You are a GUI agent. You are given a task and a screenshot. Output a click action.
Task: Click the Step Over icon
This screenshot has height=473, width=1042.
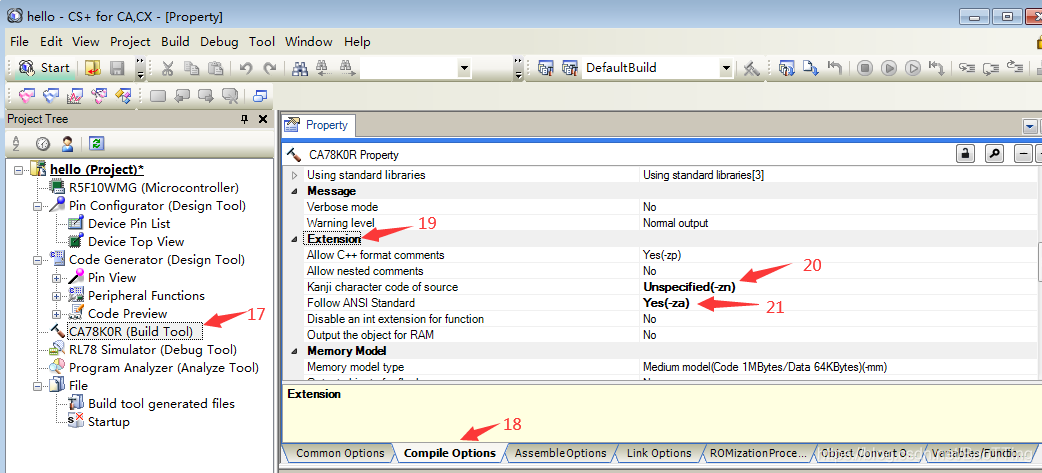tap(991, 68)
